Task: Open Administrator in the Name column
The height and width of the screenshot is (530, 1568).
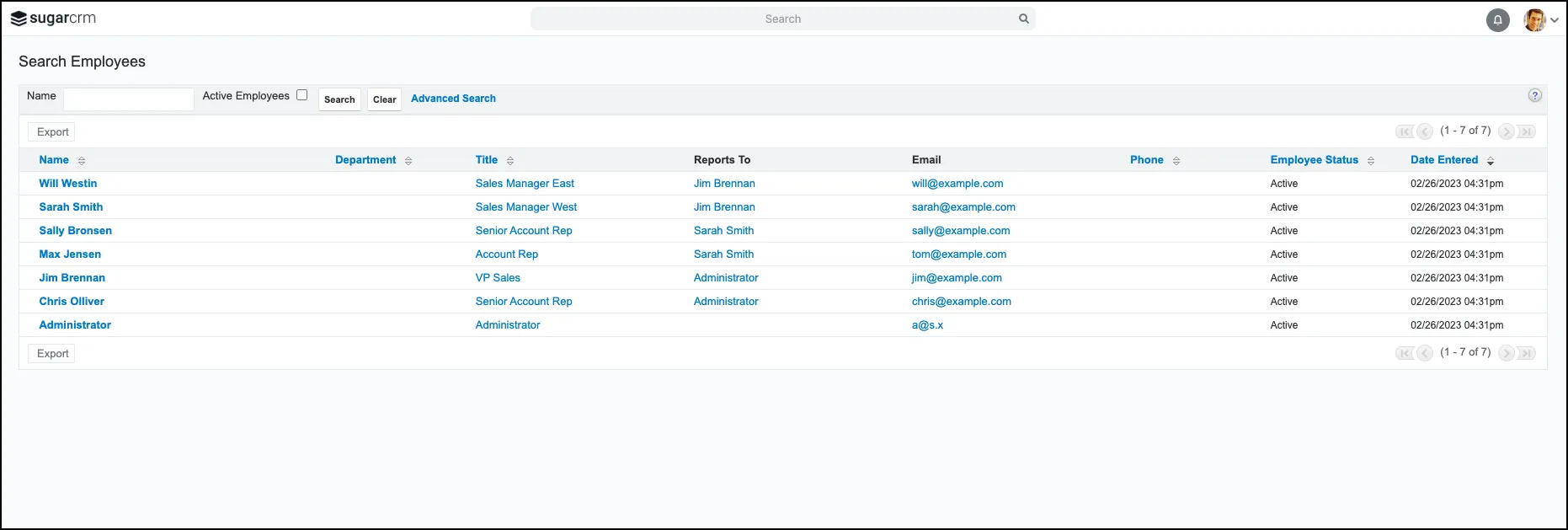Action: pyautogui.click(x=75, y=325)
